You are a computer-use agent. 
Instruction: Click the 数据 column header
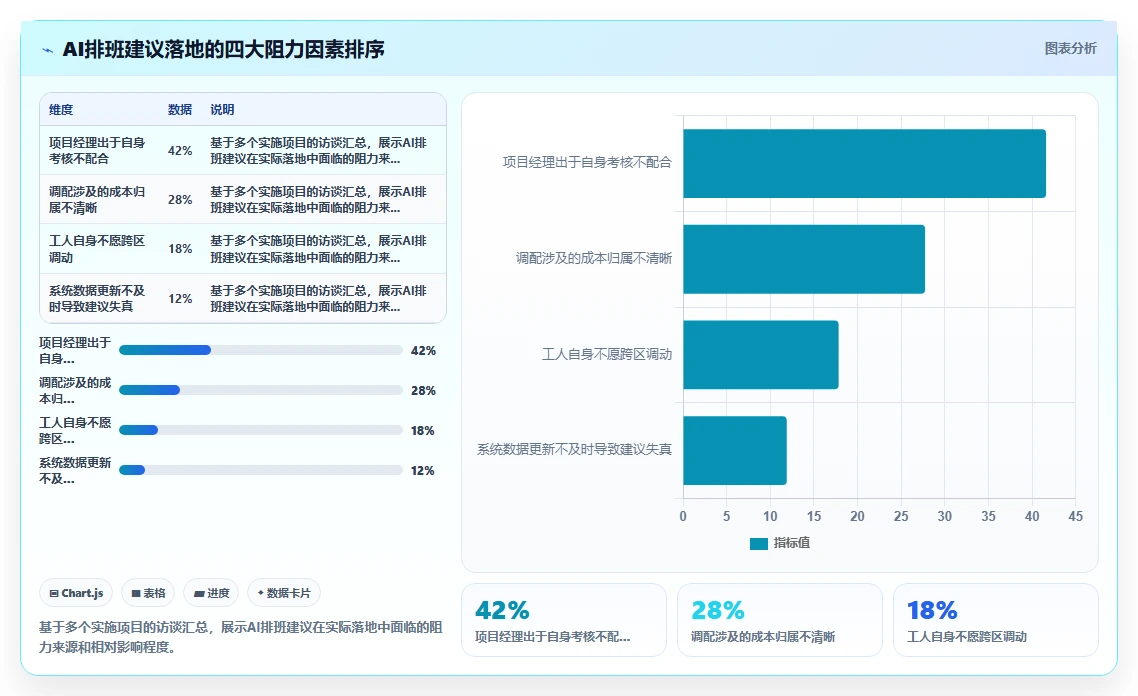click(180, 110)
